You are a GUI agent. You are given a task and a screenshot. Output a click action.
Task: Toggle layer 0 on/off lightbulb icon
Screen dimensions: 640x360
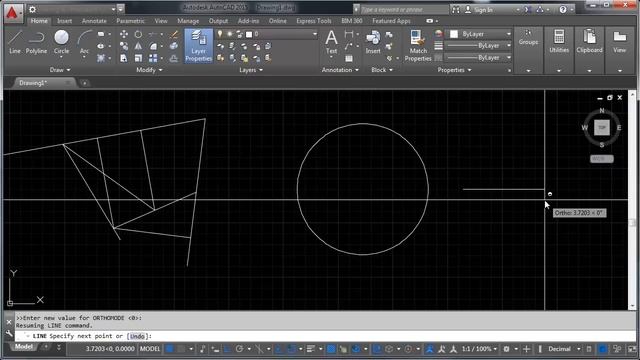coord(220,34)
